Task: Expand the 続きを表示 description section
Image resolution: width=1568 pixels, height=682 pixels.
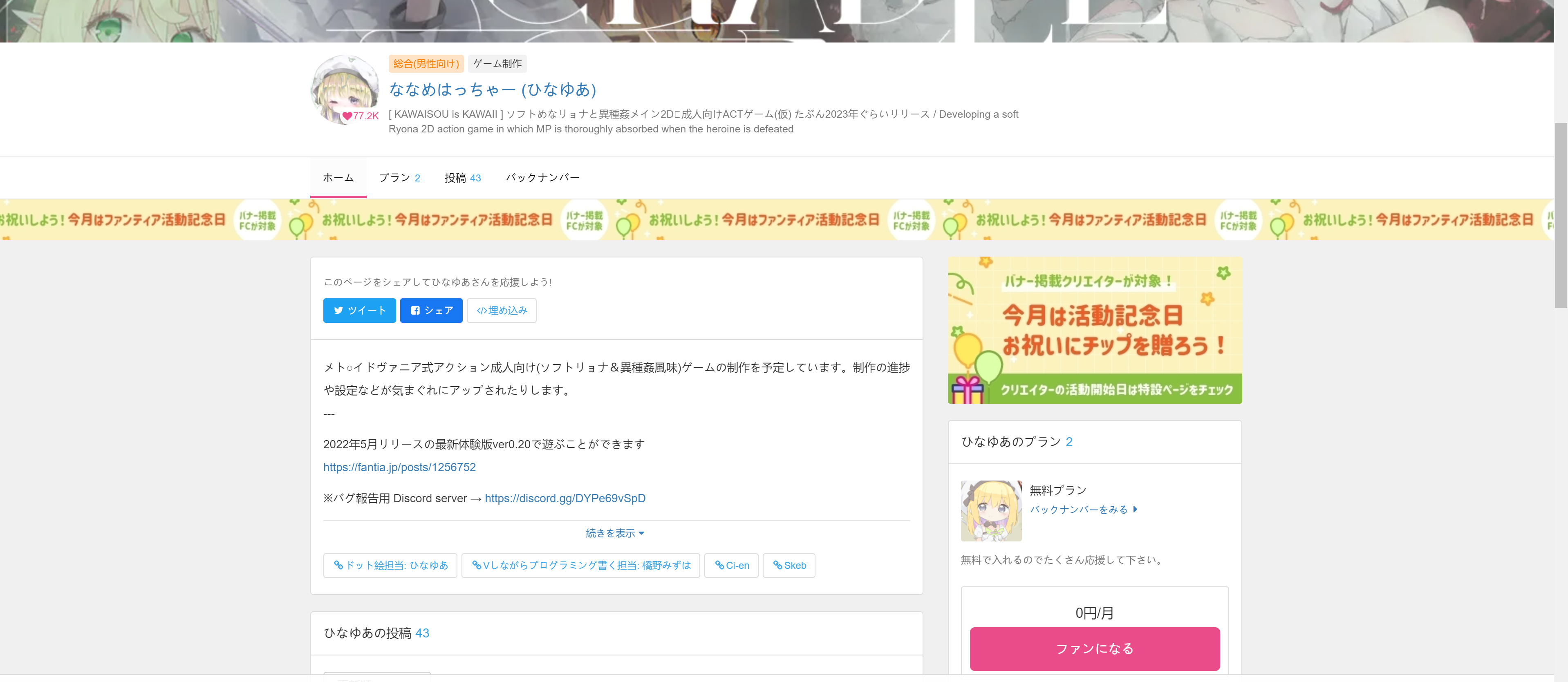Action: [x=615, y=533]
